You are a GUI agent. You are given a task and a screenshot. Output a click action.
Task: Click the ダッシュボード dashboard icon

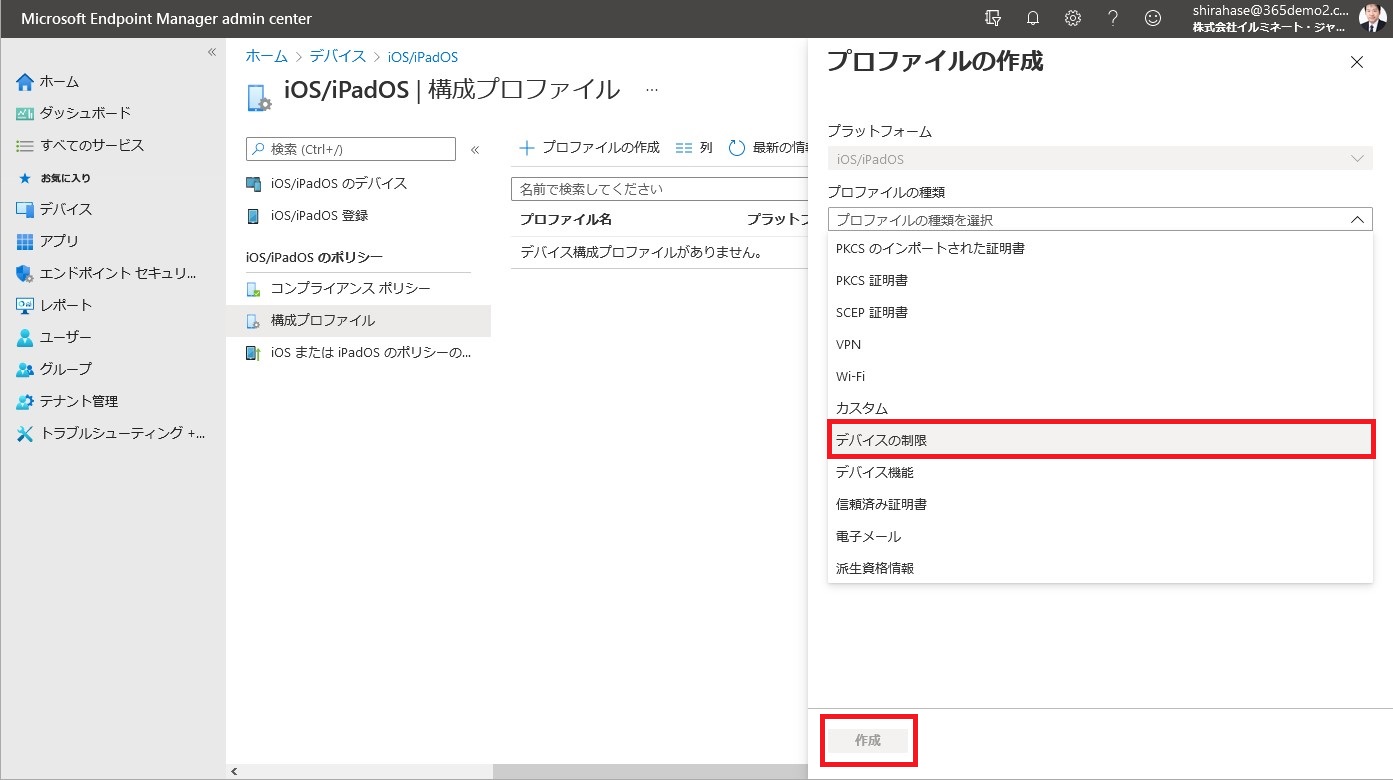coord(25,113)
